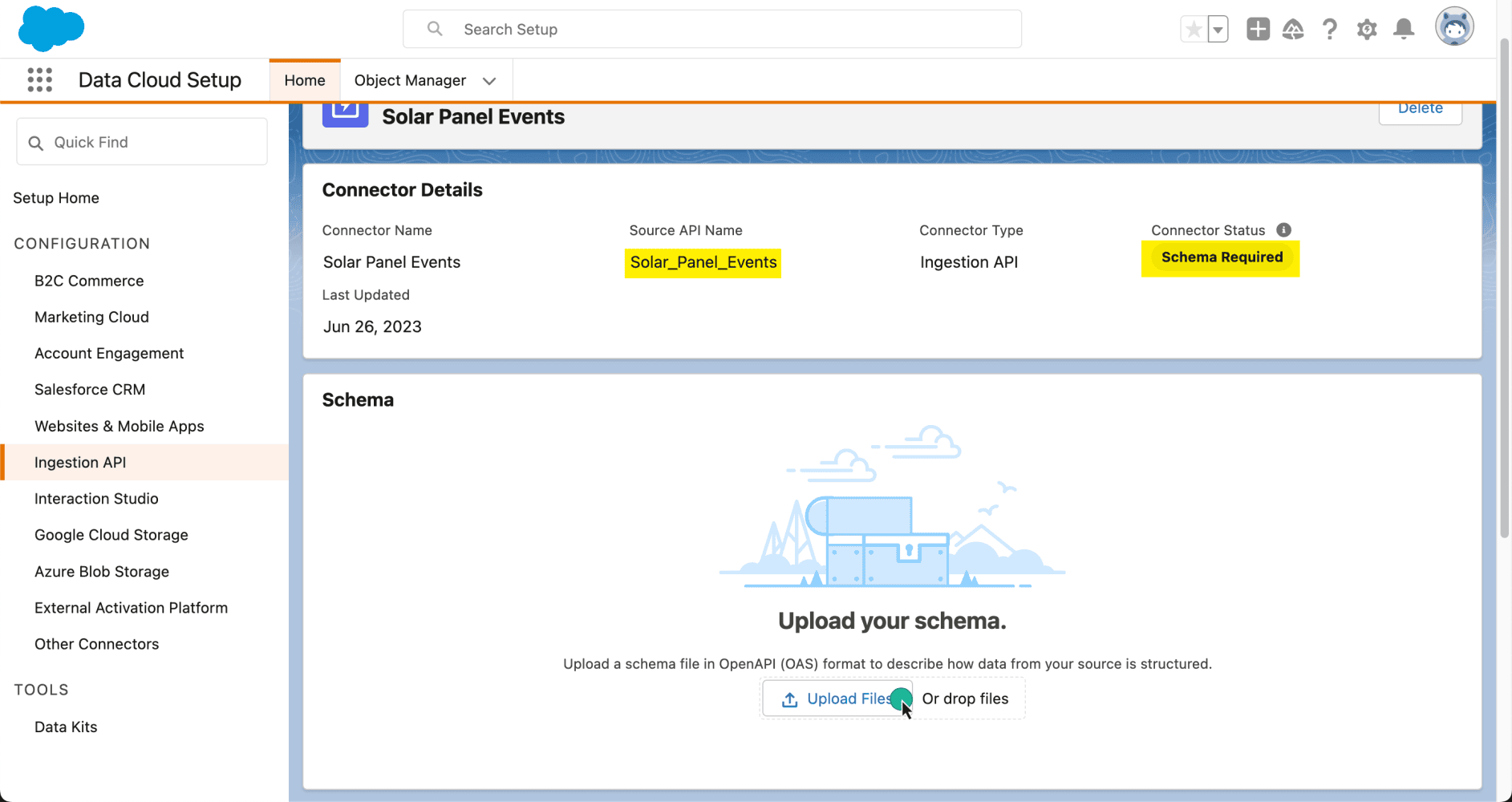Click the page vertical scrollbar

(1505, 289)
